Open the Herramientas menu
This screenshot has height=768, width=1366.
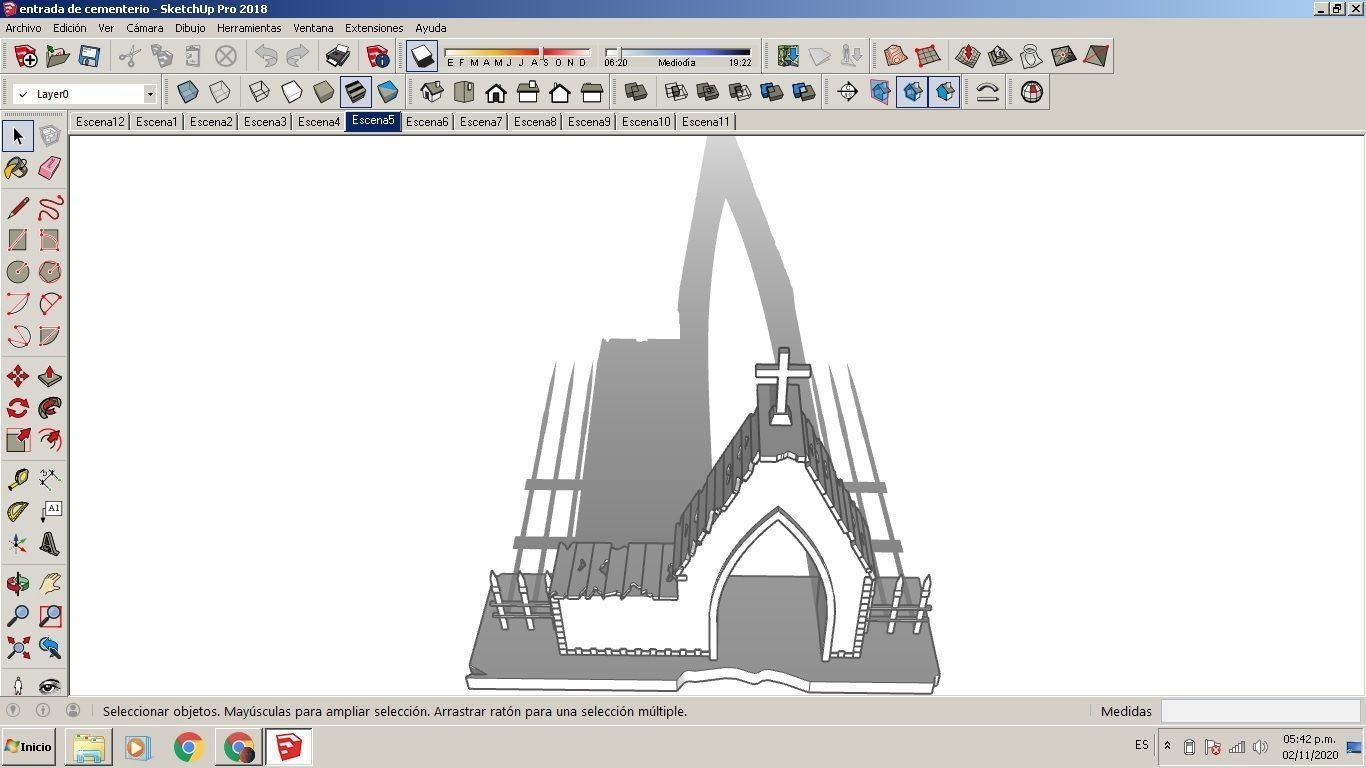[x=249, y=28]
